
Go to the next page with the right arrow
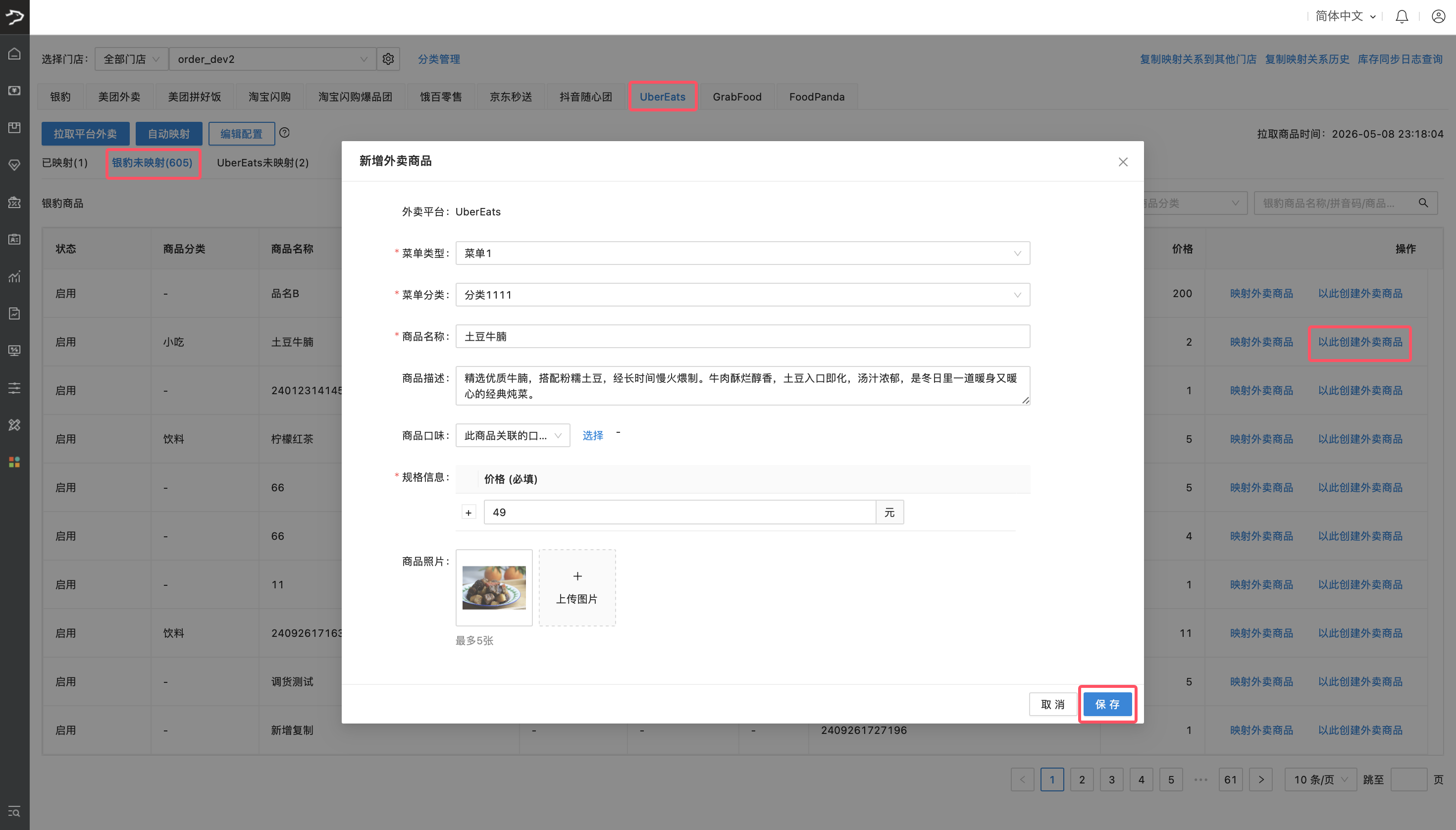tap(1261, 779)
